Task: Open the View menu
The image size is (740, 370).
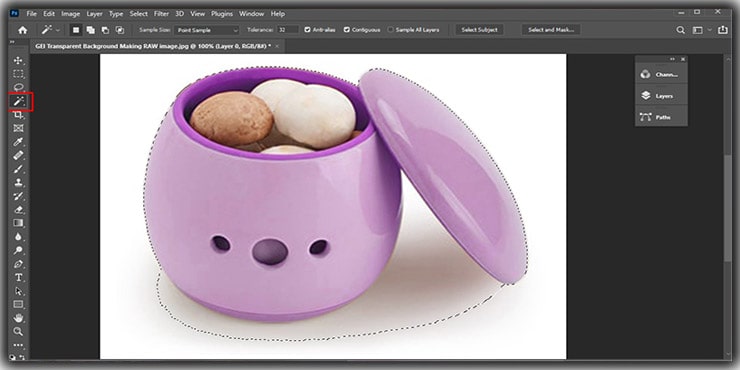Action: click(197, 14)
